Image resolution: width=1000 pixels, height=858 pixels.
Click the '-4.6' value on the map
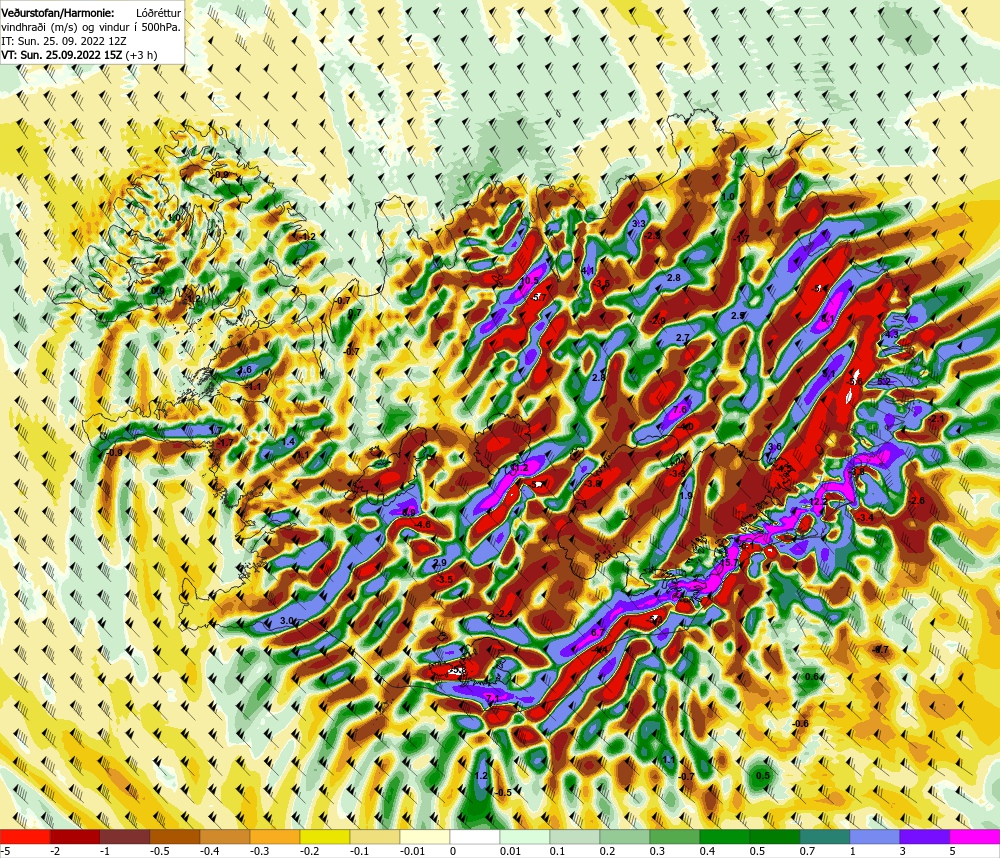tap(422, 524)
